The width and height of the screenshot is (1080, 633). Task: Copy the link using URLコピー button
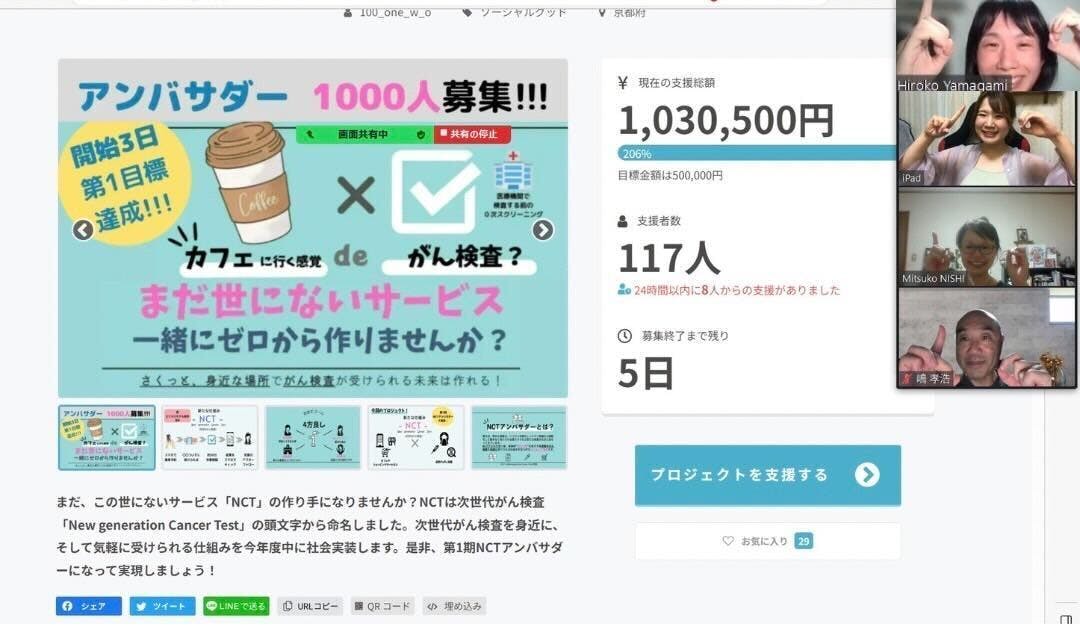pos(311,606)
